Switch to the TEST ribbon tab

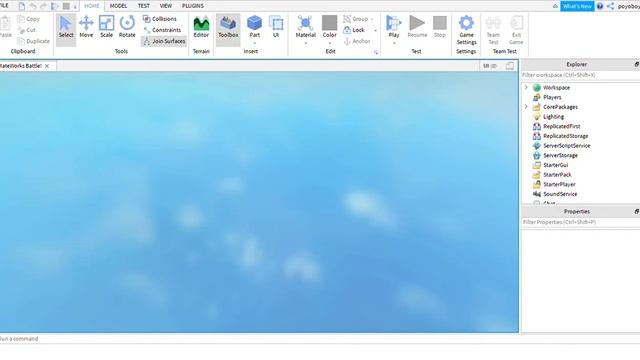[x=144, y=6]
